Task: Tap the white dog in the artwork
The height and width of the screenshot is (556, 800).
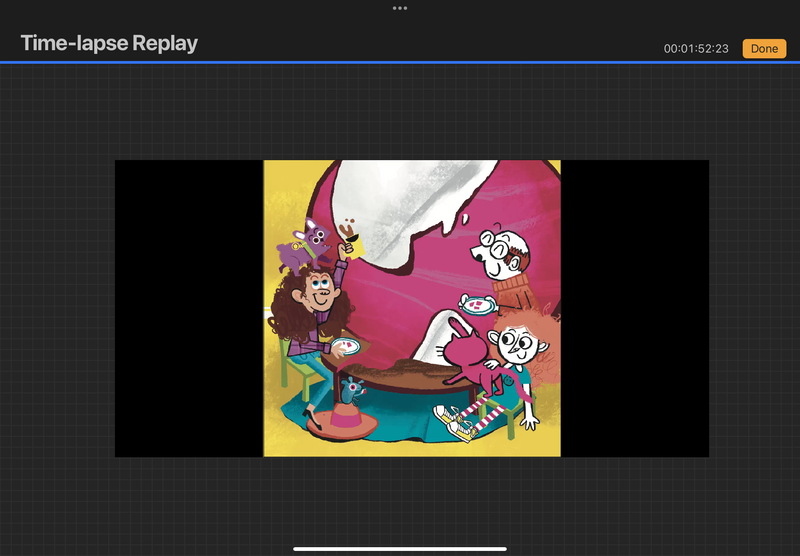Action: coord(497,251)
